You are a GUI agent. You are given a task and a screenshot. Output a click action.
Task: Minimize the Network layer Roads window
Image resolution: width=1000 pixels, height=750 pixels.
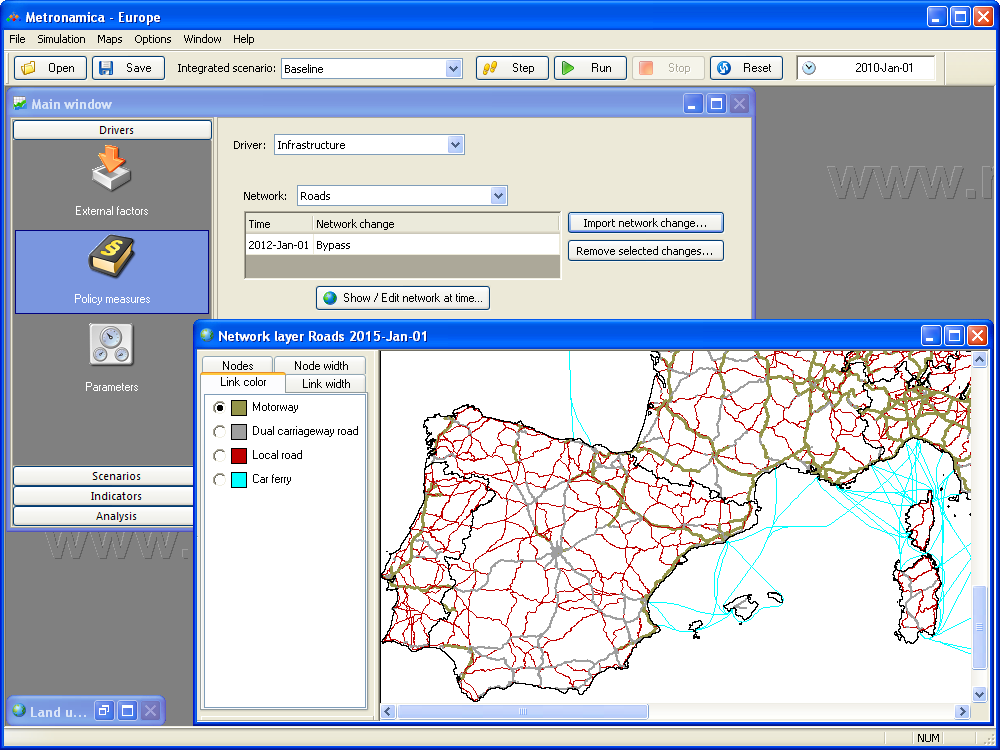(930, 335)
